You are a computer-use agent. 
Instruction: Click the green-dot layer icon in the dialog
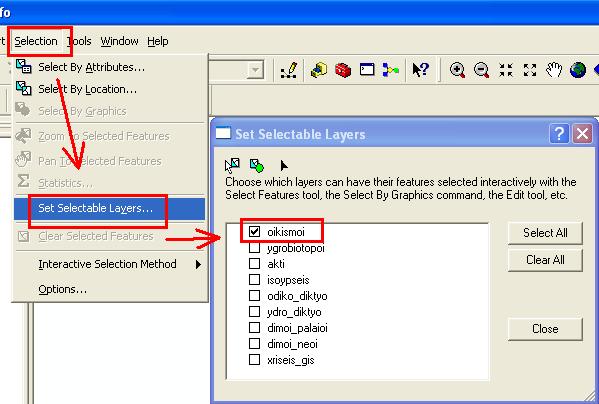[257, 165]
